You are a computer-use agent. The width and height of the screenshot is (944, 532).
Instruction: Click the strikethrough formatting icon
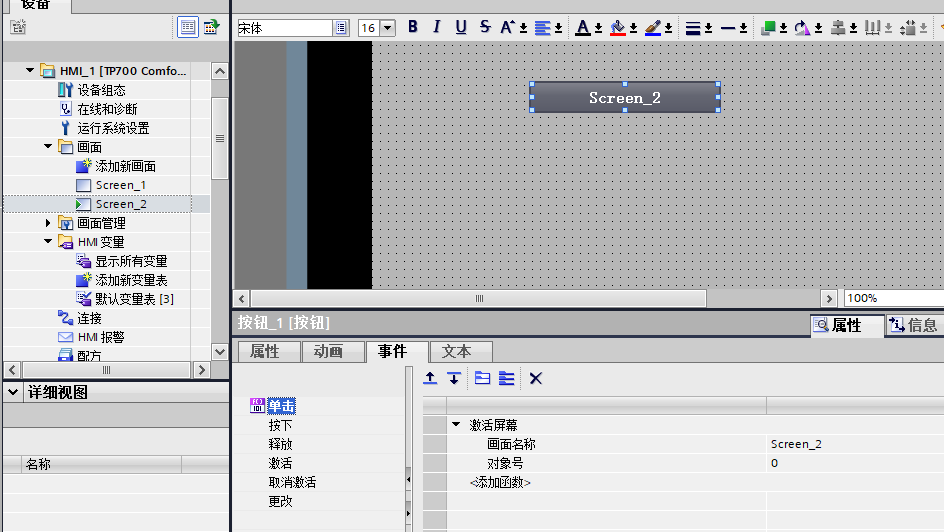[485, 28]
